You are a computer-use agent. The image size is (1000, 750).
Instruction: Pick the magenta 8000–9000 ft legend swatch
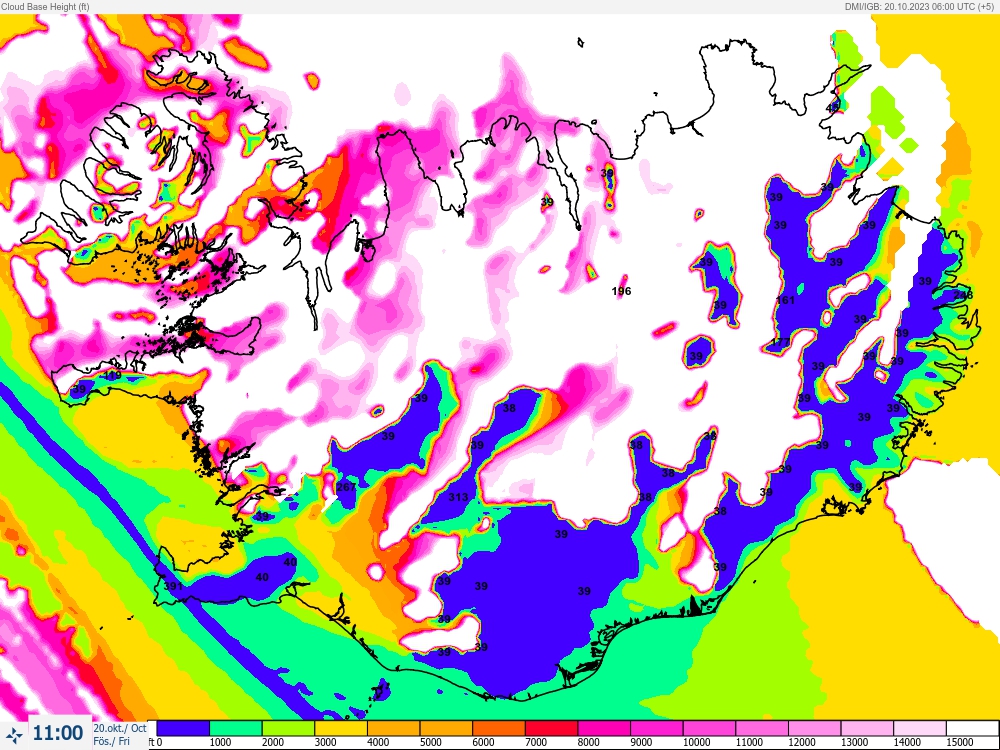[604, 728]
